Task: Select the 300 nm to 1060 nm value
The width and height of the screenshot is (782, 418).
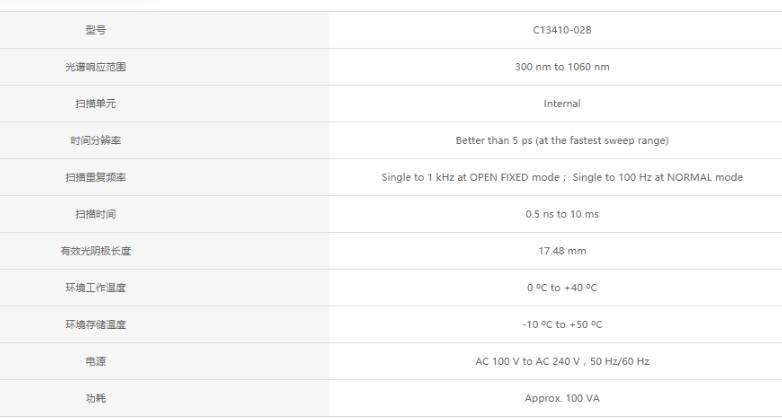Action: (562, 67)
